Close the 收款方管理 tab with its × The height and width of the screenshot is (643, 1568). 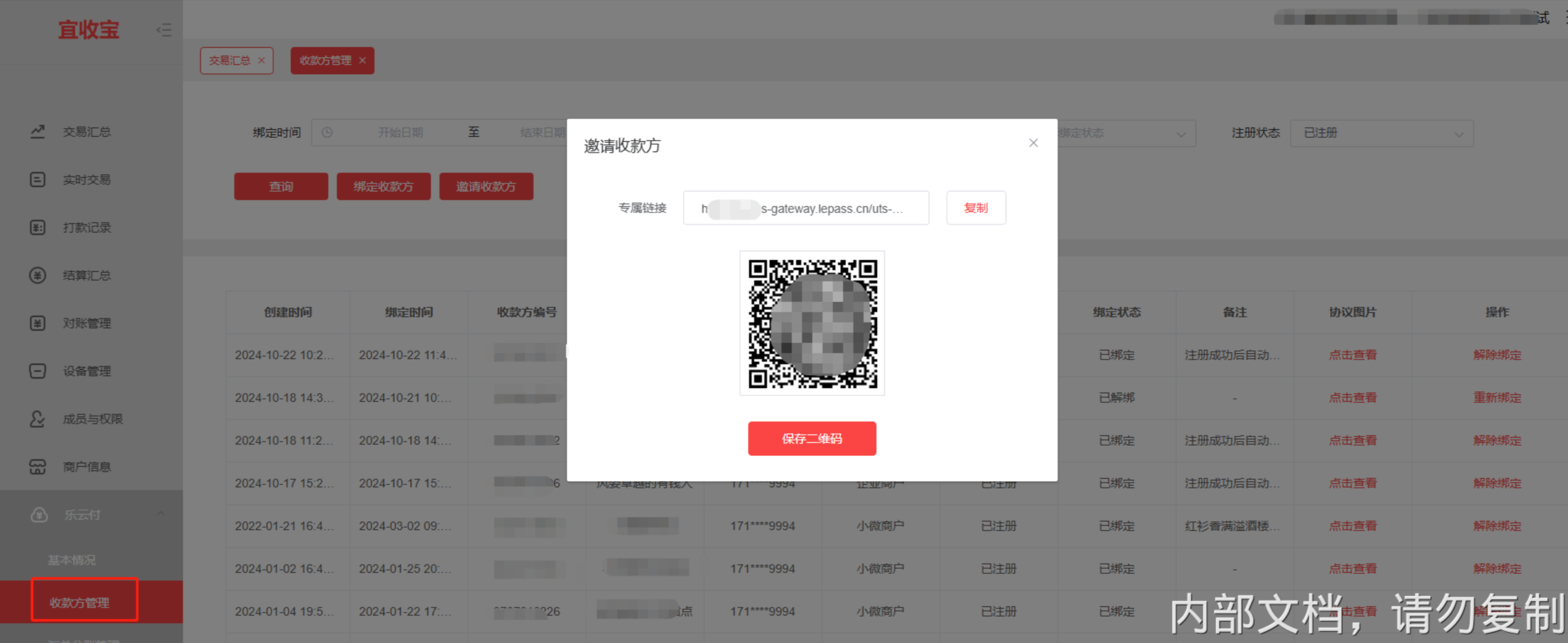tap(363, 60)
